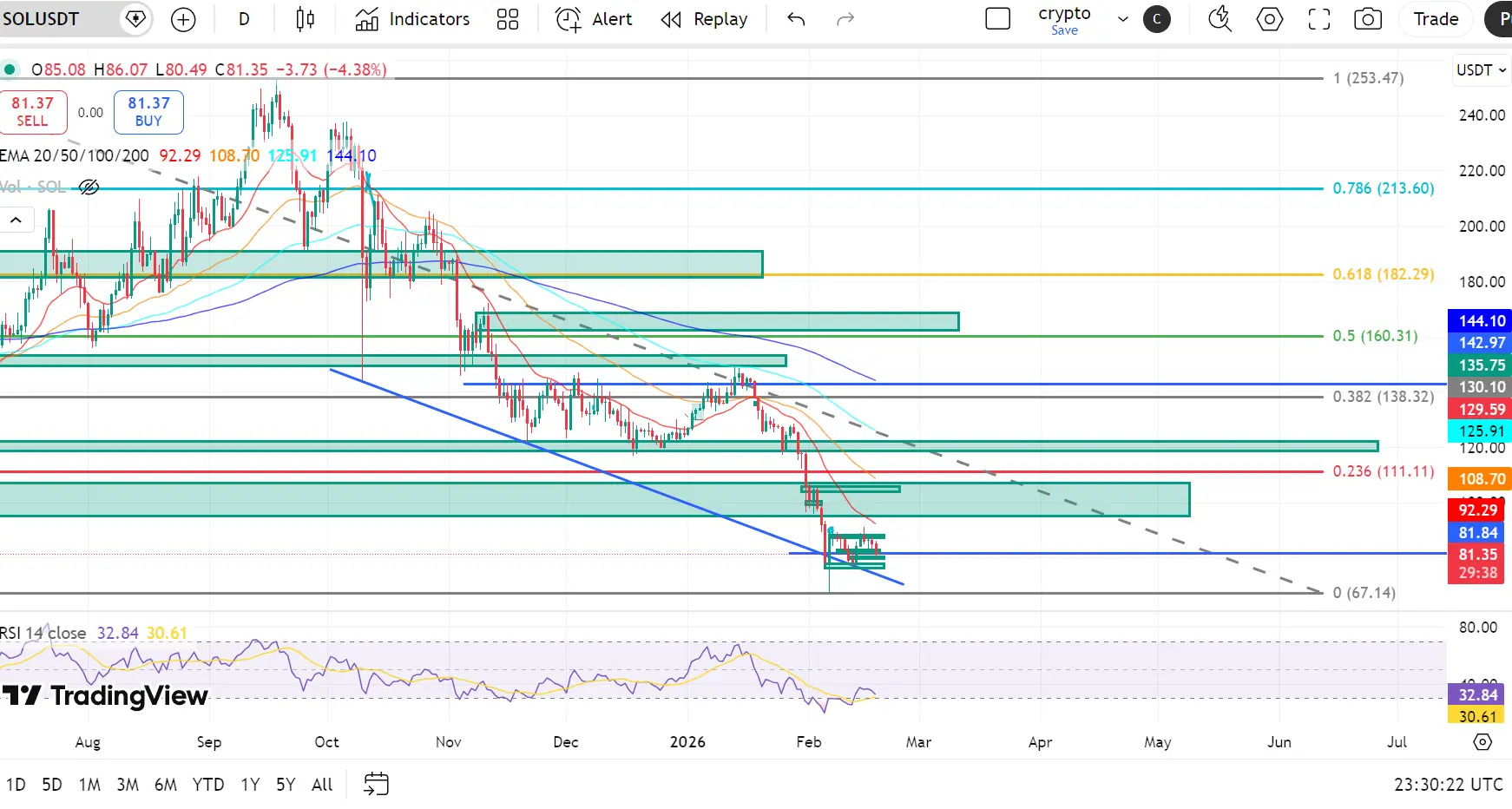This screenshot has width=1512, height=809.
Task: Open the SOLUSDT symbol search
Action: 41,19
